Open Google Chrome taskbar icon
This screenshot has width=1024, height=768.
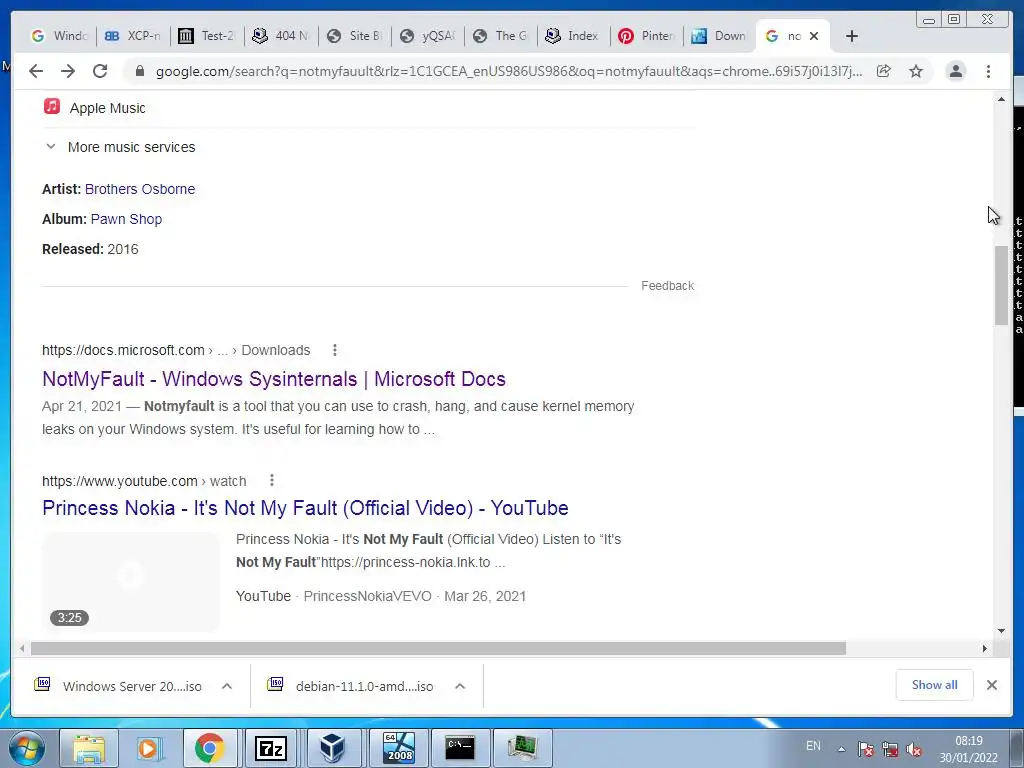[x=209, y=748]
